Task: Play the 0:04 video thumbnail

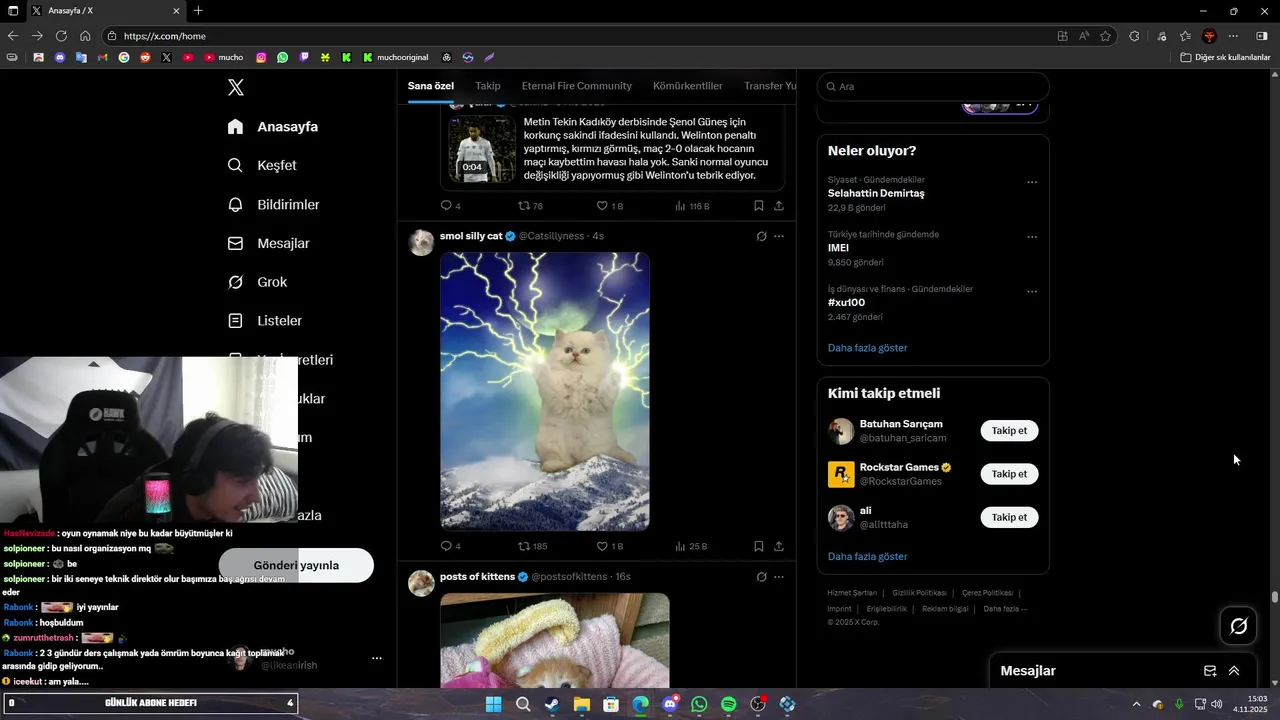Action: [482, 149]
